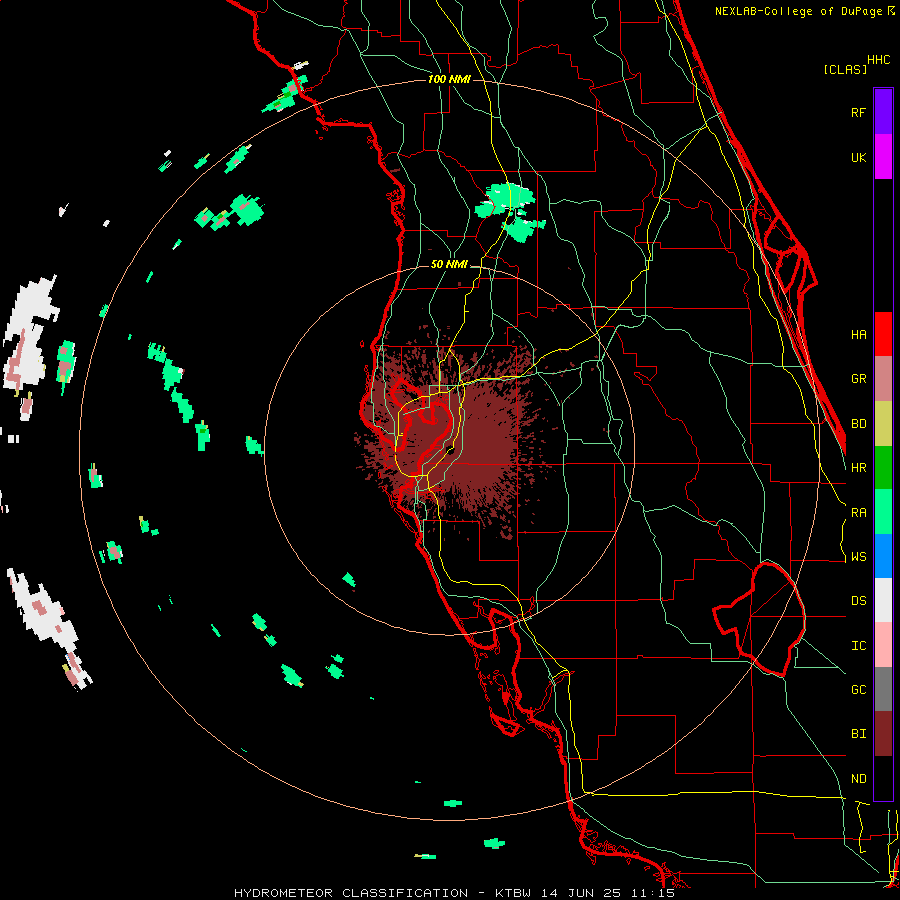Click the HA legend label
The image size is (900, 900).
tap(858, 334)
